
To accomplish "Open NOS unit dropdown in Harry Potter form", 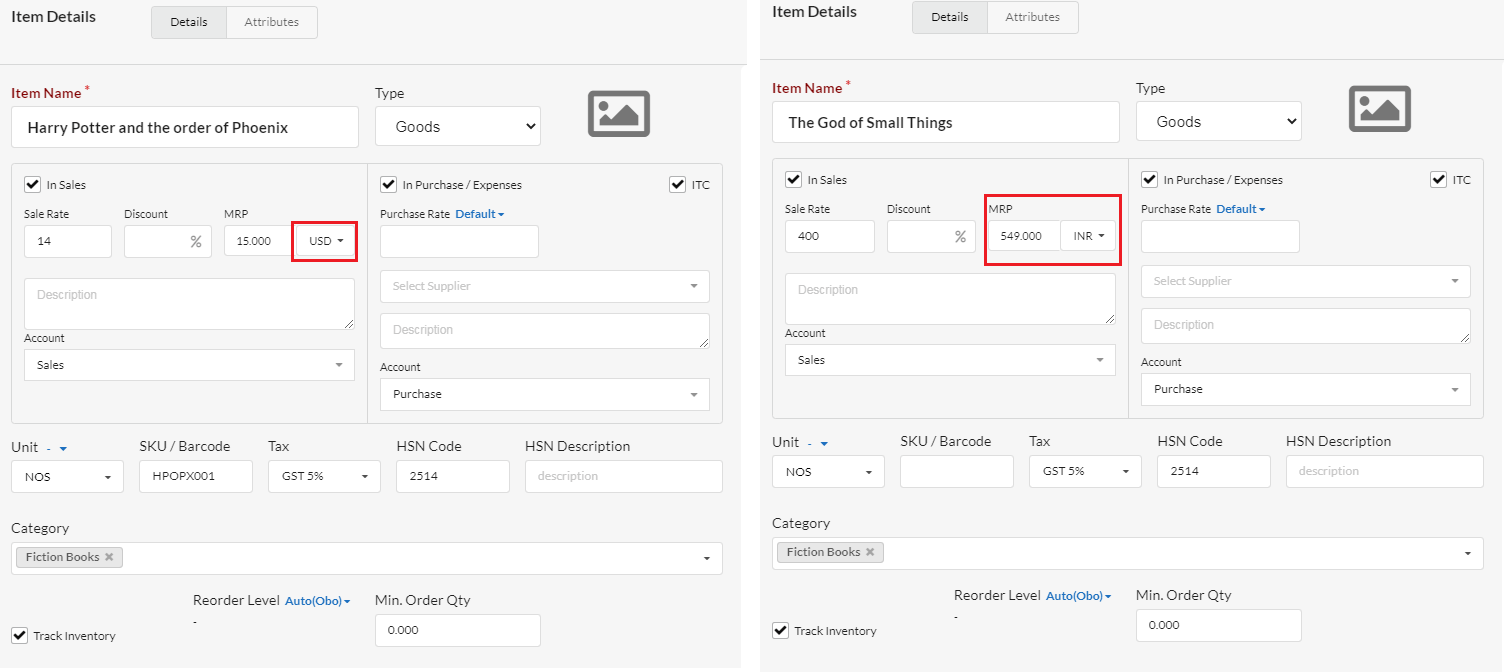I will [67, 476].
